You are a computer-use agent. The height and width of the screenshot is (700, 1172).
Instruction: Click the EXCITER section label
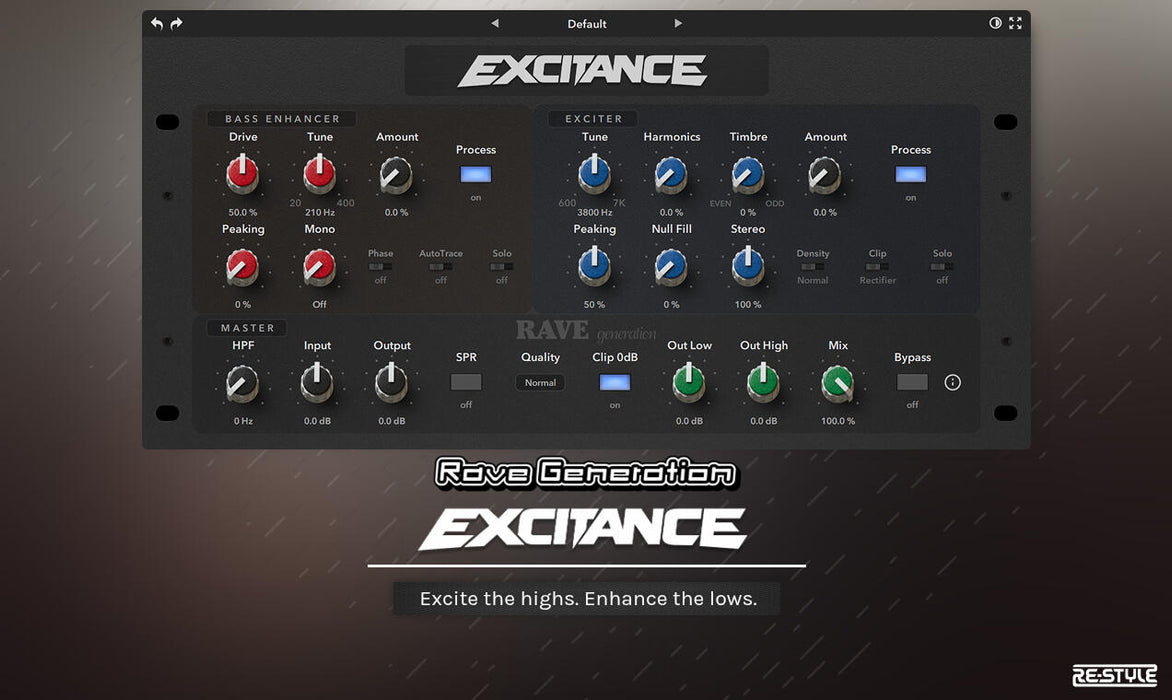593,119
